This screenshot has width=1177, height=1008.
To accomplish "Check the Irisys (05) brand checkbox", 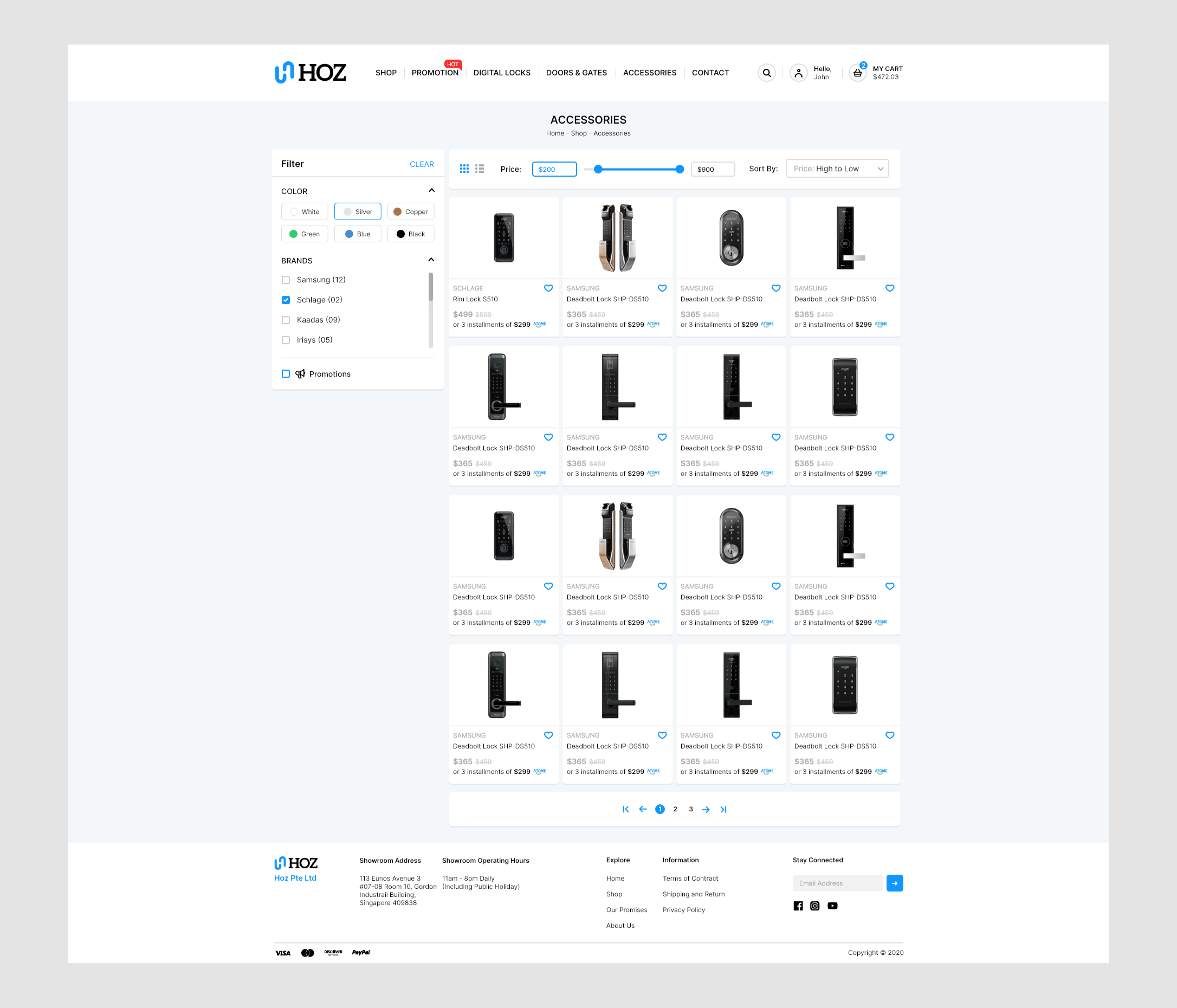I will (x=286, y=340).
